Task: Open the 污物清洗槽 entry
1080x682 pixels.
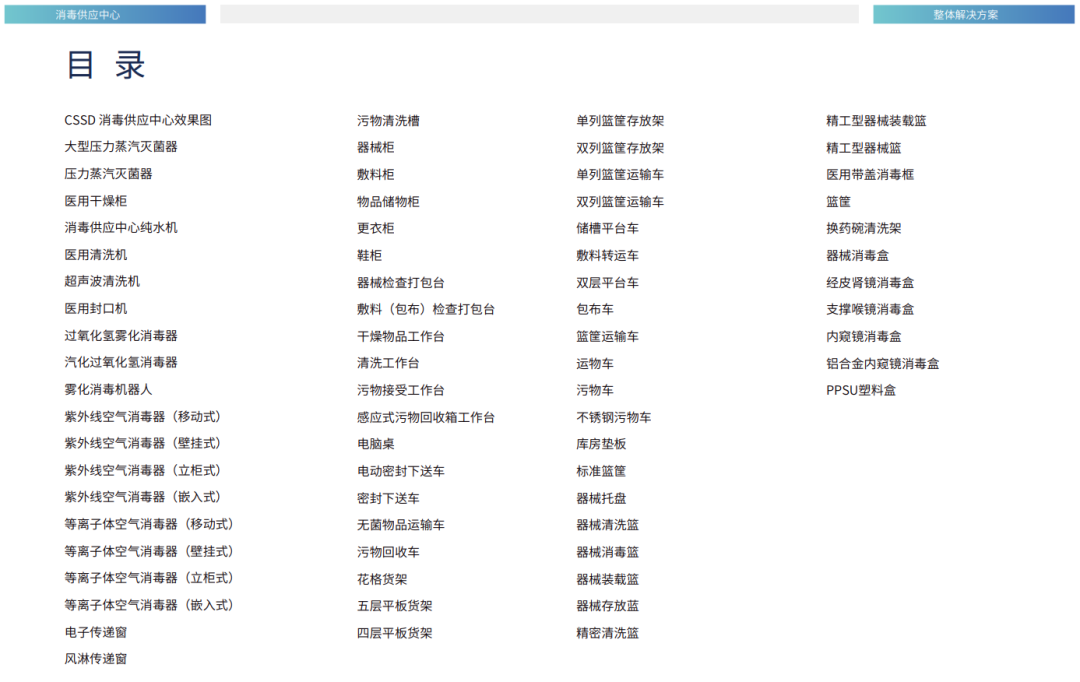Action: [x=384, y=119]
